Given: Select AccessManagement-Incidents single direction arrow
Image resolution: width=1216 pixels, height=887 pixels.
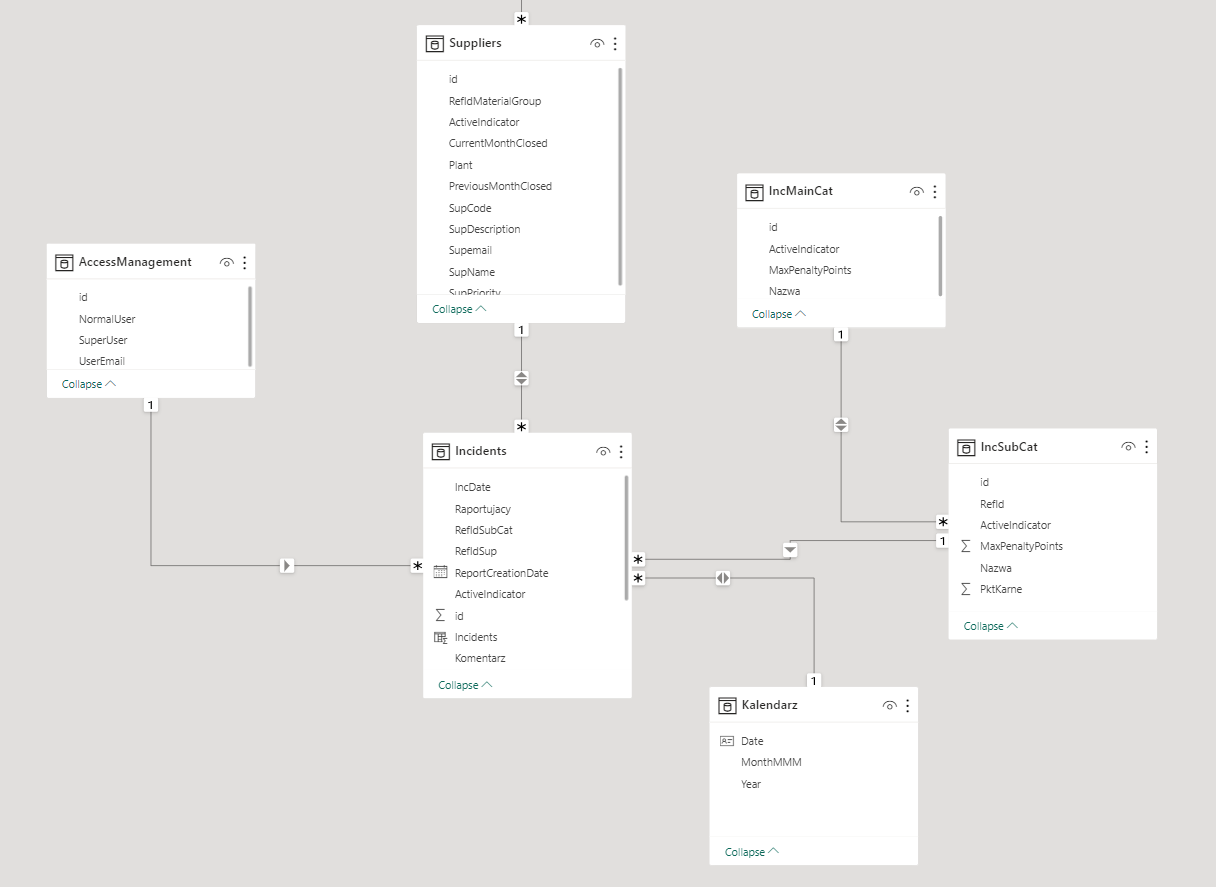Looking at the screenshot, I should click(x=287, y=566).
